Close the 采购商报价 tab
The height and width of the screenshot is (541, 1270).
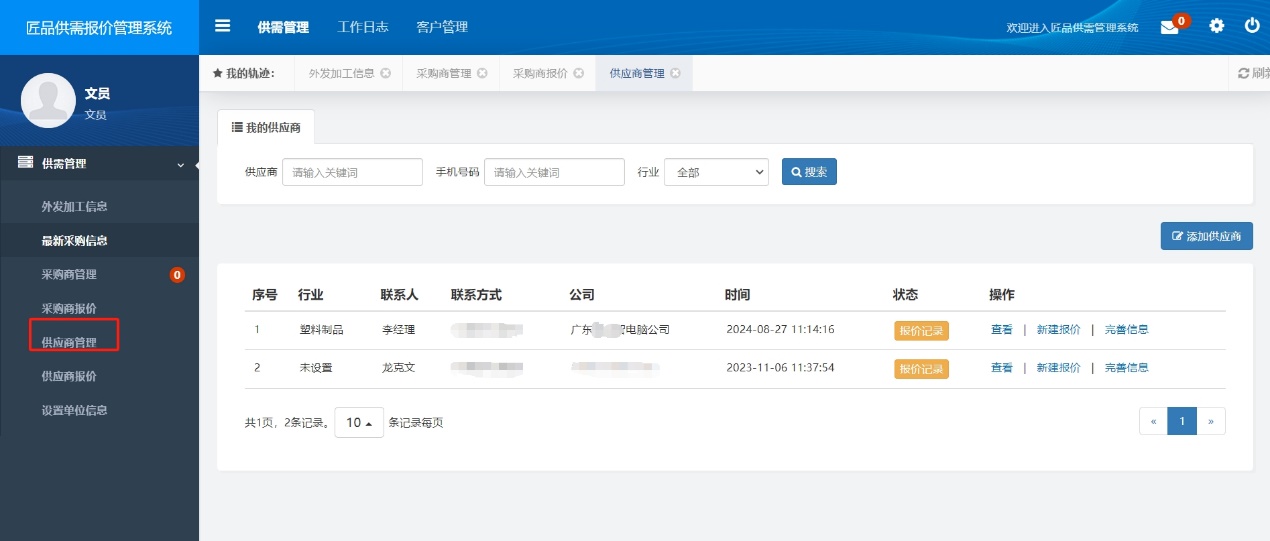(x=578, y=73)
